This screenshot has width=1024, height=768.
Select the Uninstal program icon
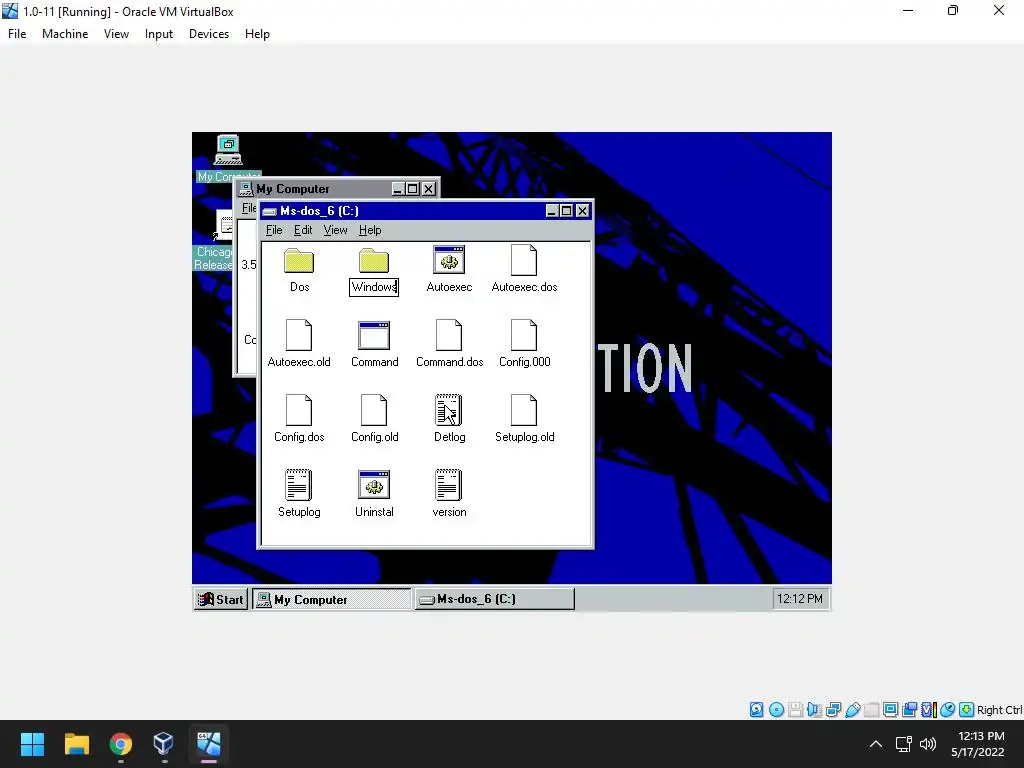coord(374,485)
